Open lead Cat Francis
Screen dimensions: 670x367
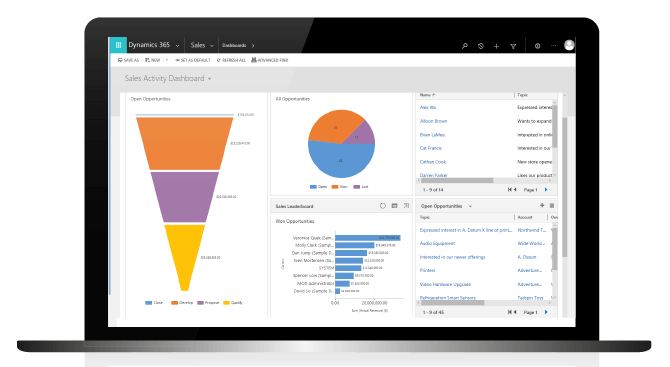click(x=430, y=148)
